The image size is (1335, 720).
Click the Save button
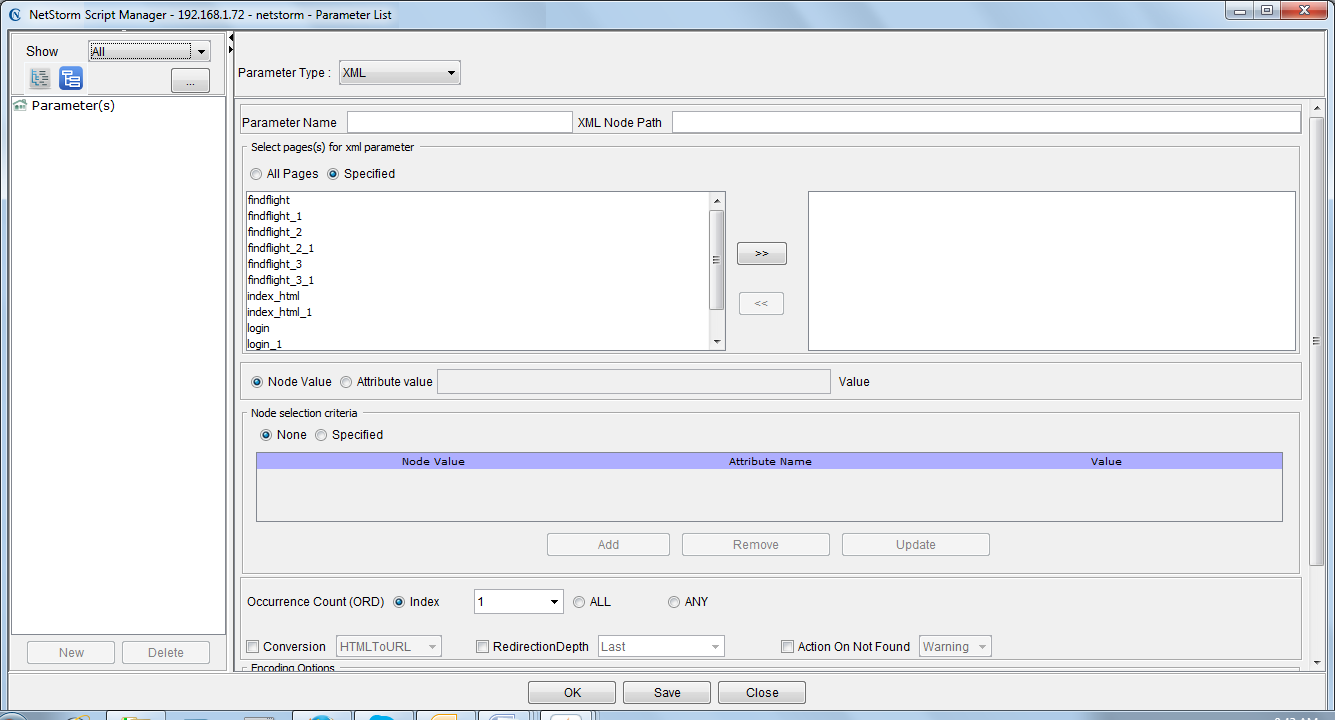[667, 692]
